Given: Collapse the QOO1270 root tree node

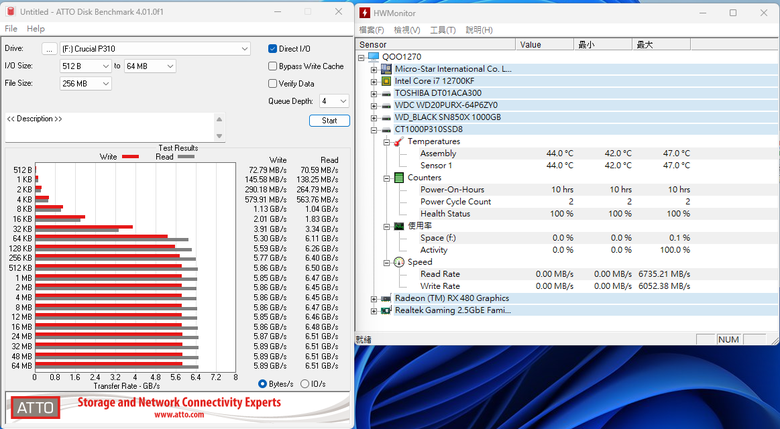Looking at the screenshot, I should [361, 57].
